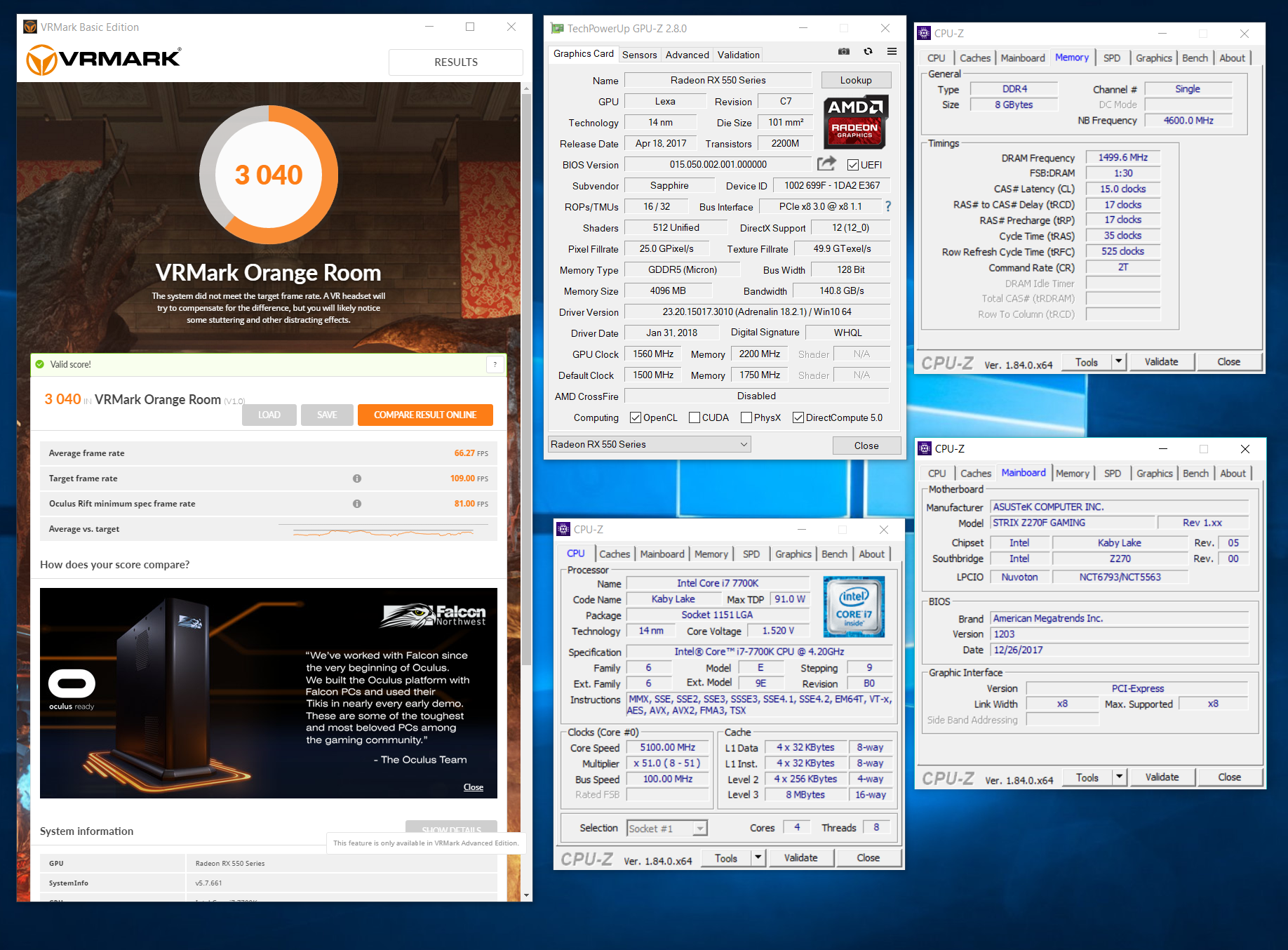Toggle the UEFI checkbox in GPU-Z

(853, 165)
